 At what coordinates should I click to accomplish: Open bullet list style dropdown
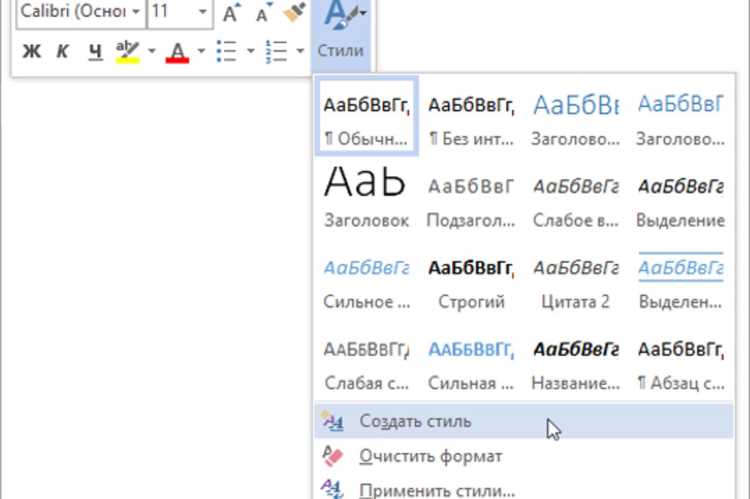click(x=250, y=51)
